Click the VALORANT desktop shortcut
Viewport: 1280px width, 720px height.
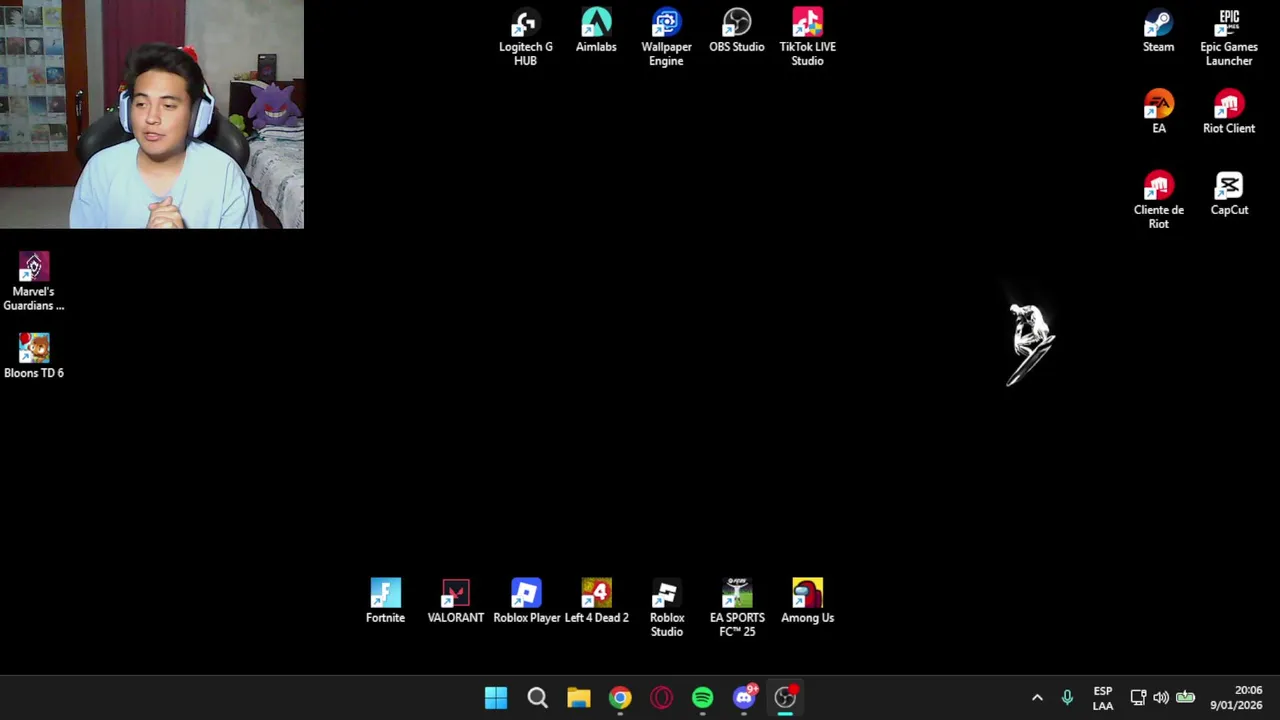tap(456, 601)
